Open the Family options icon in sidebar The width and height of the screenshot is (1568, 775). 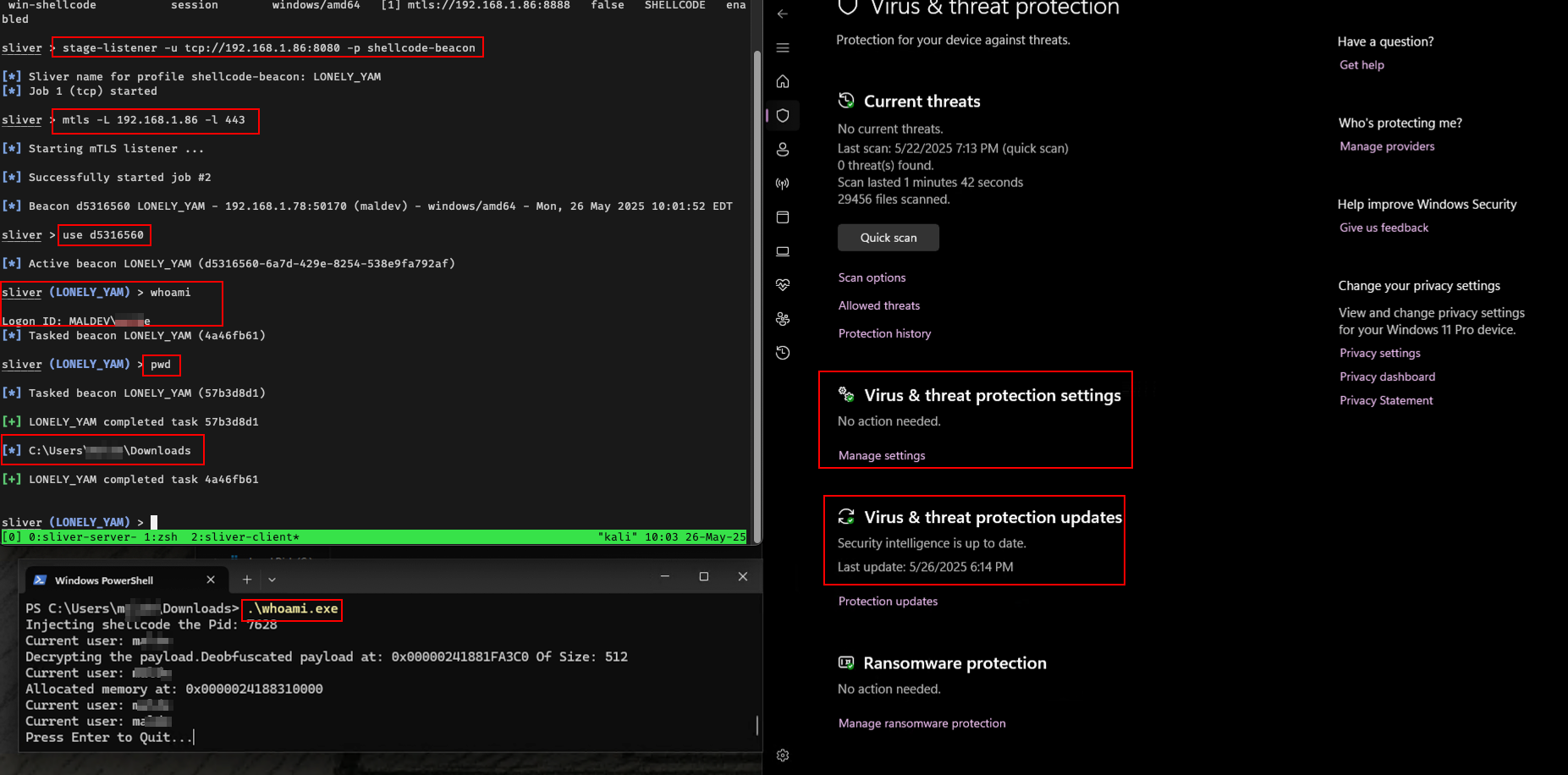[783, 319]
